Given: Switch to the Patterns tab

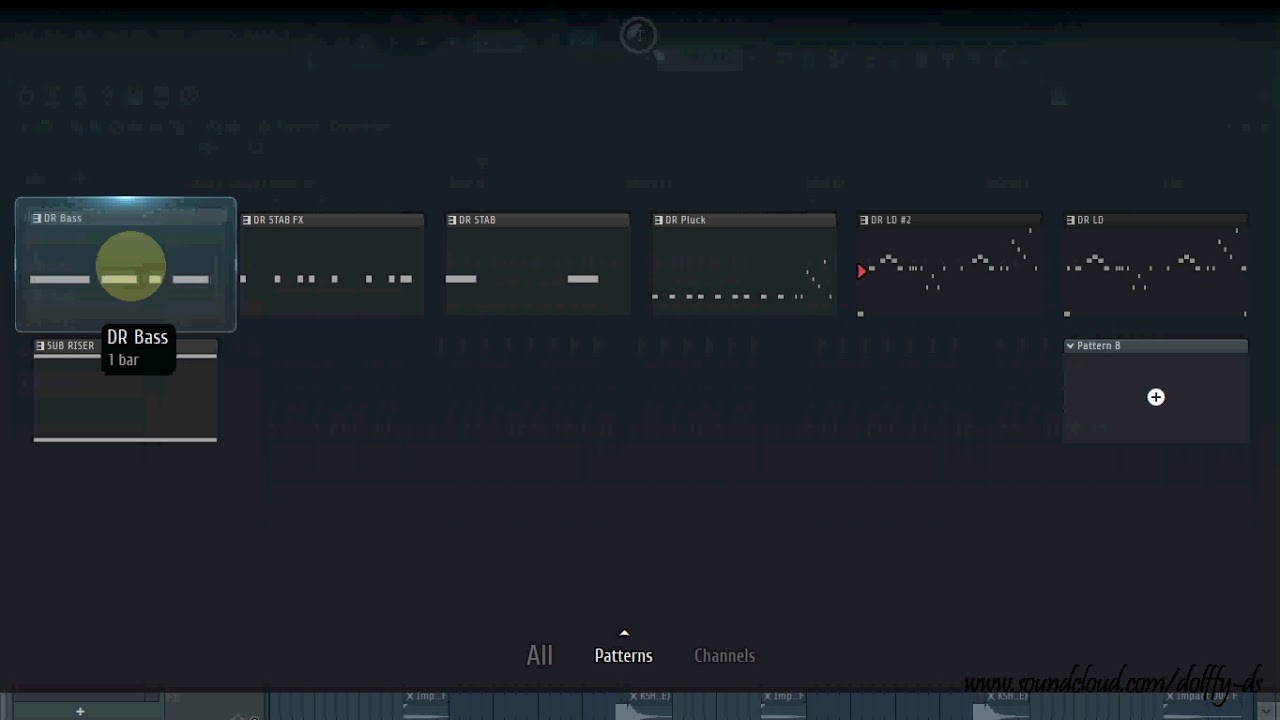Looking at the screenshot, I should point(623,656).
